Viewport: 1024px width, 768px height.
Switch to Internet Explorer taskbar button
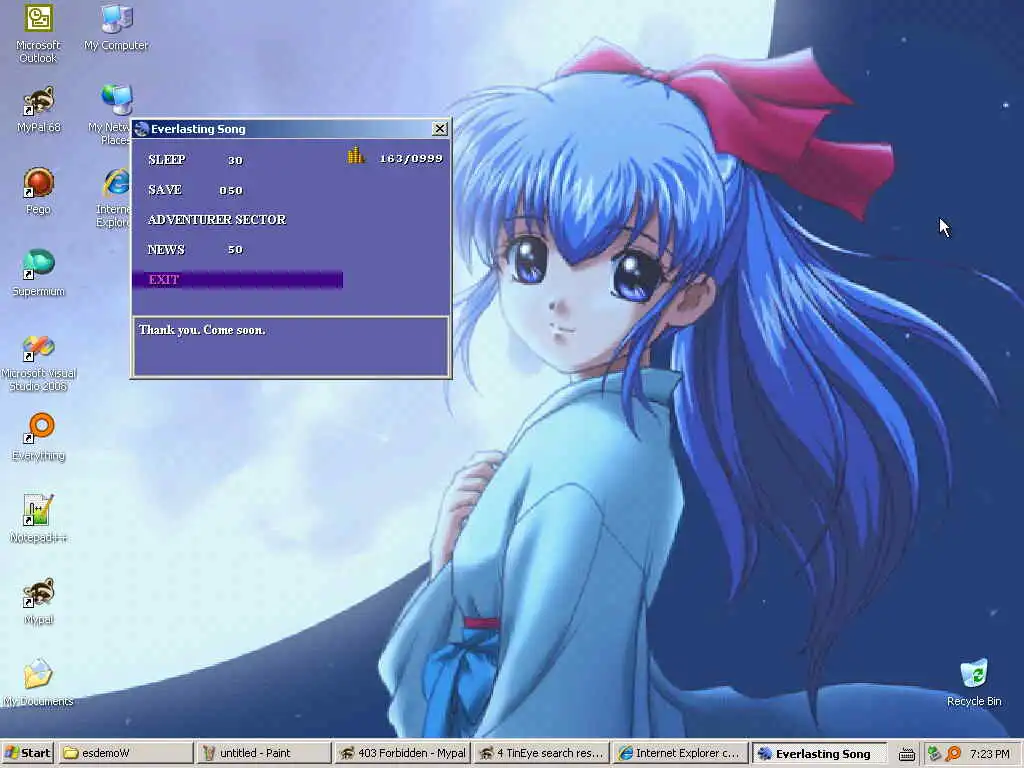[x=679, y=753]
